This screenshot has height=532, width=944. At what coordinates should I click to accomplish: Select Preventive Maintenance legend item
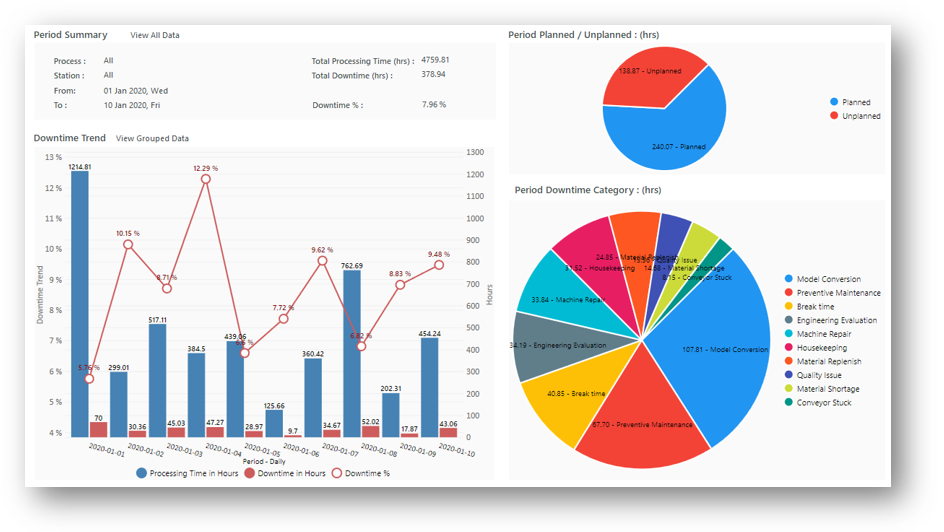tap(838, 293)
